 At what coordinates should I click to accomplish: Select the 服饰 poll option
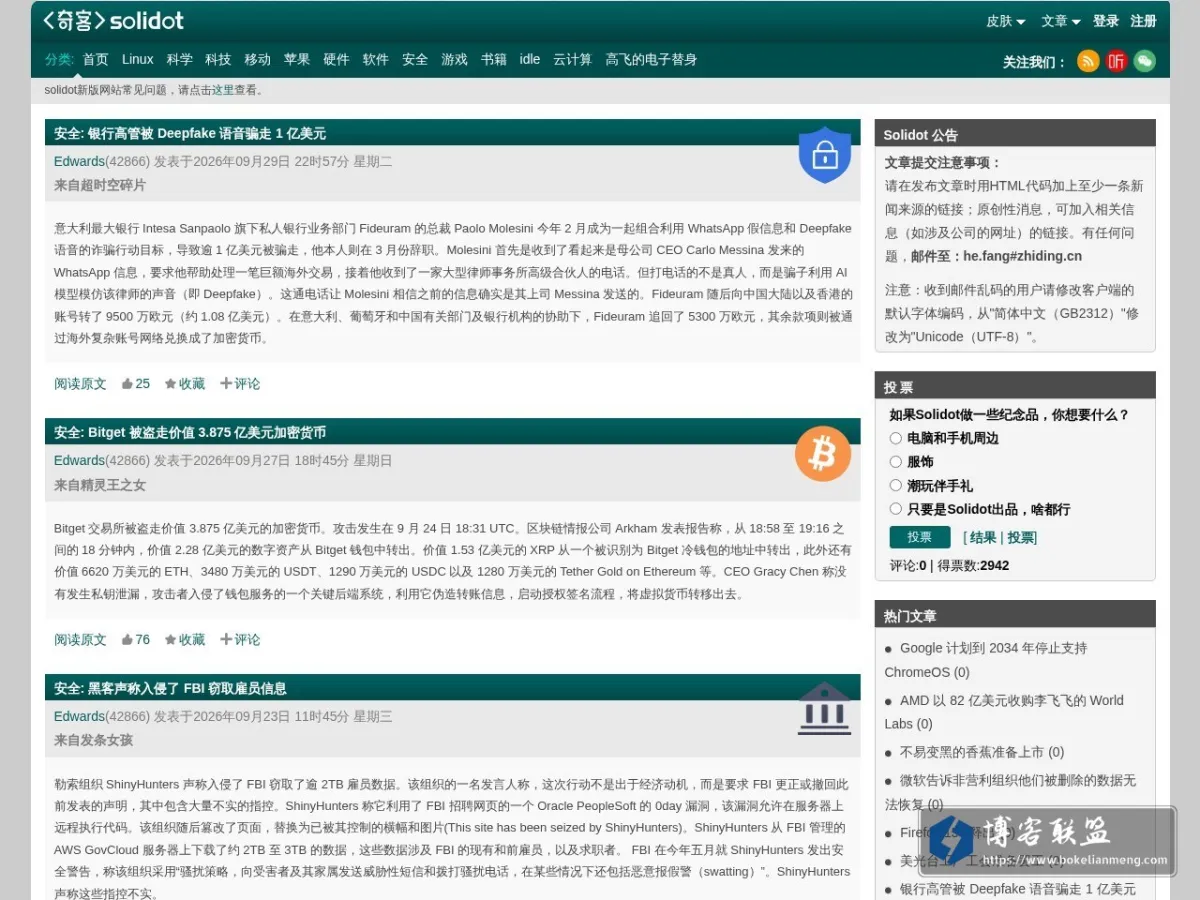pyautogui.click(x=896, y=462)
